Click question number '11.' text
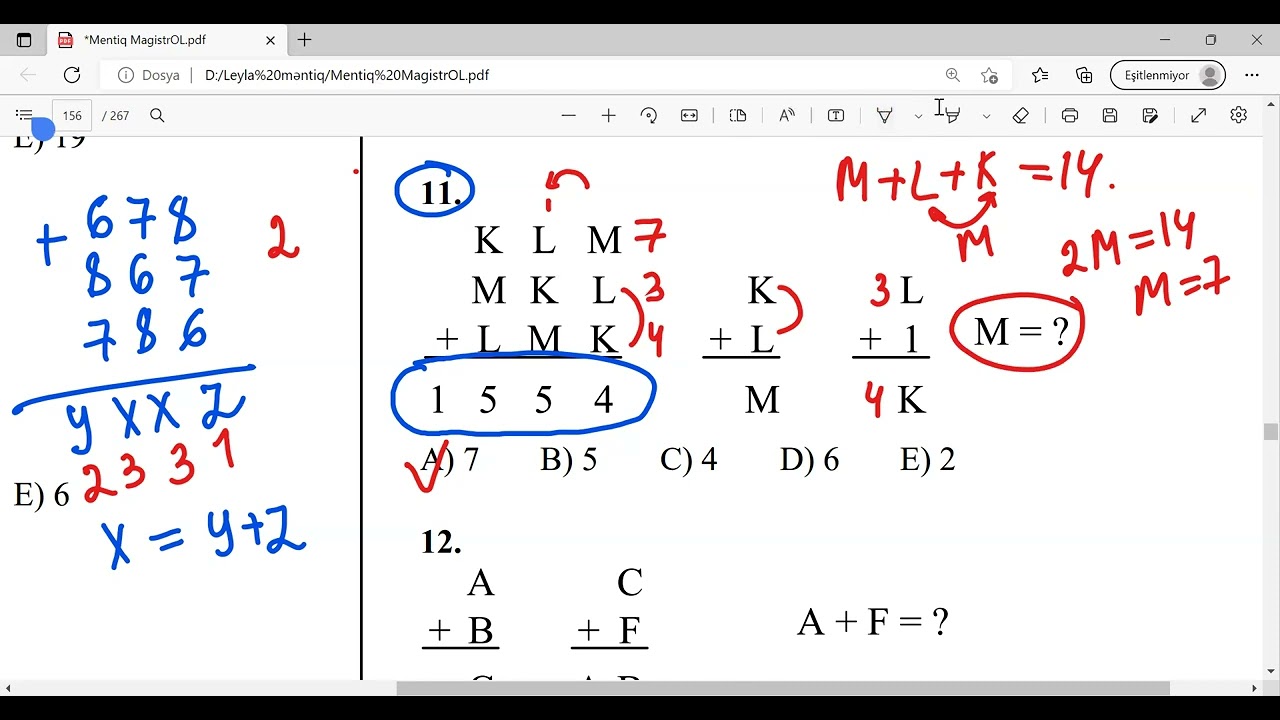The height and width of the screenshot is (720, 1280). click(441, 192)
